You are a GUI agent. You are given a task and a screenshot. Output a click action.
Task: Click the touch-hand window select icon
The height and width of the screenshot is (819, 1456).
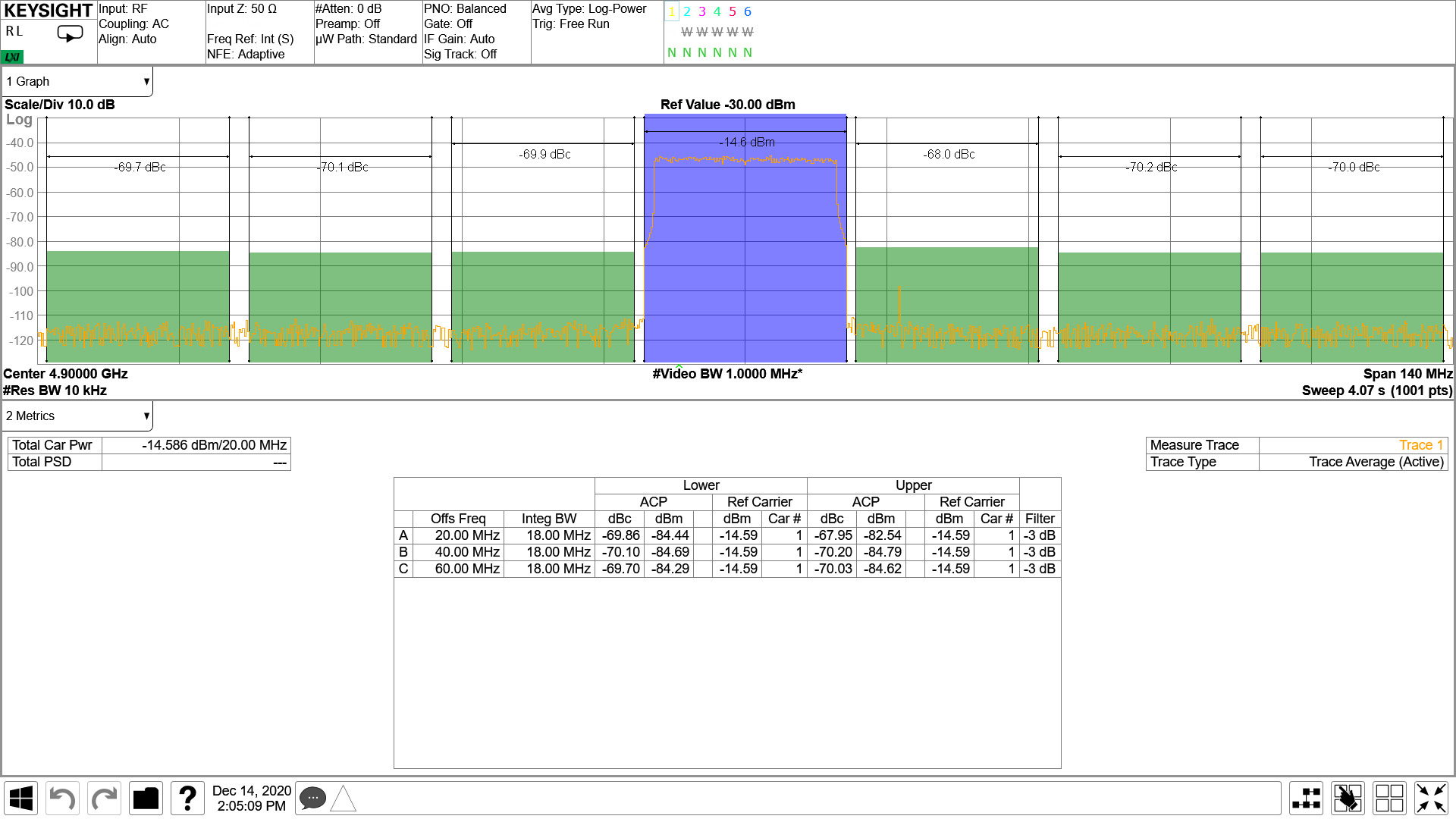coord(1348,798)
